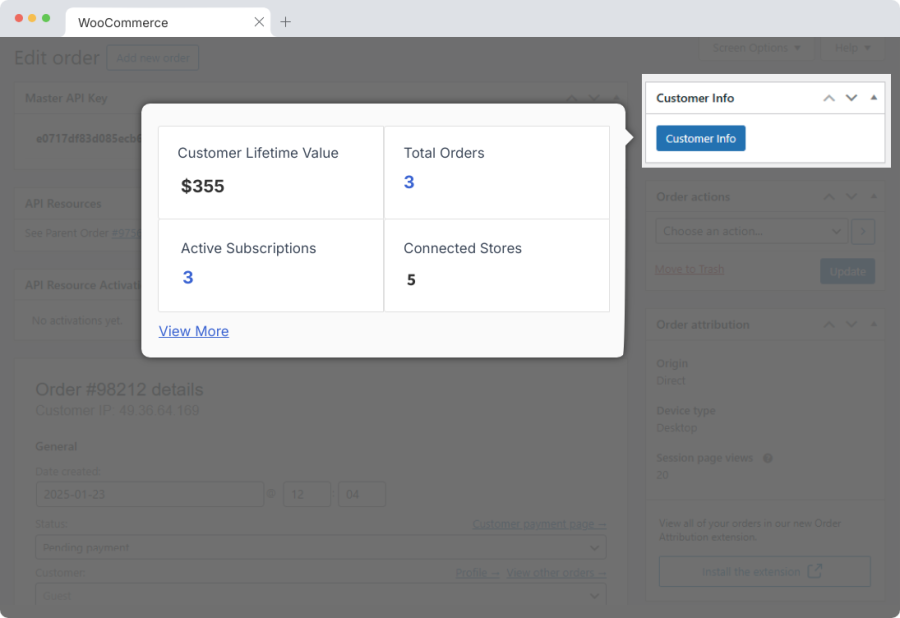Open View More link in popup
The width and height of the screenshot is (900, 618).
(194, 331)
